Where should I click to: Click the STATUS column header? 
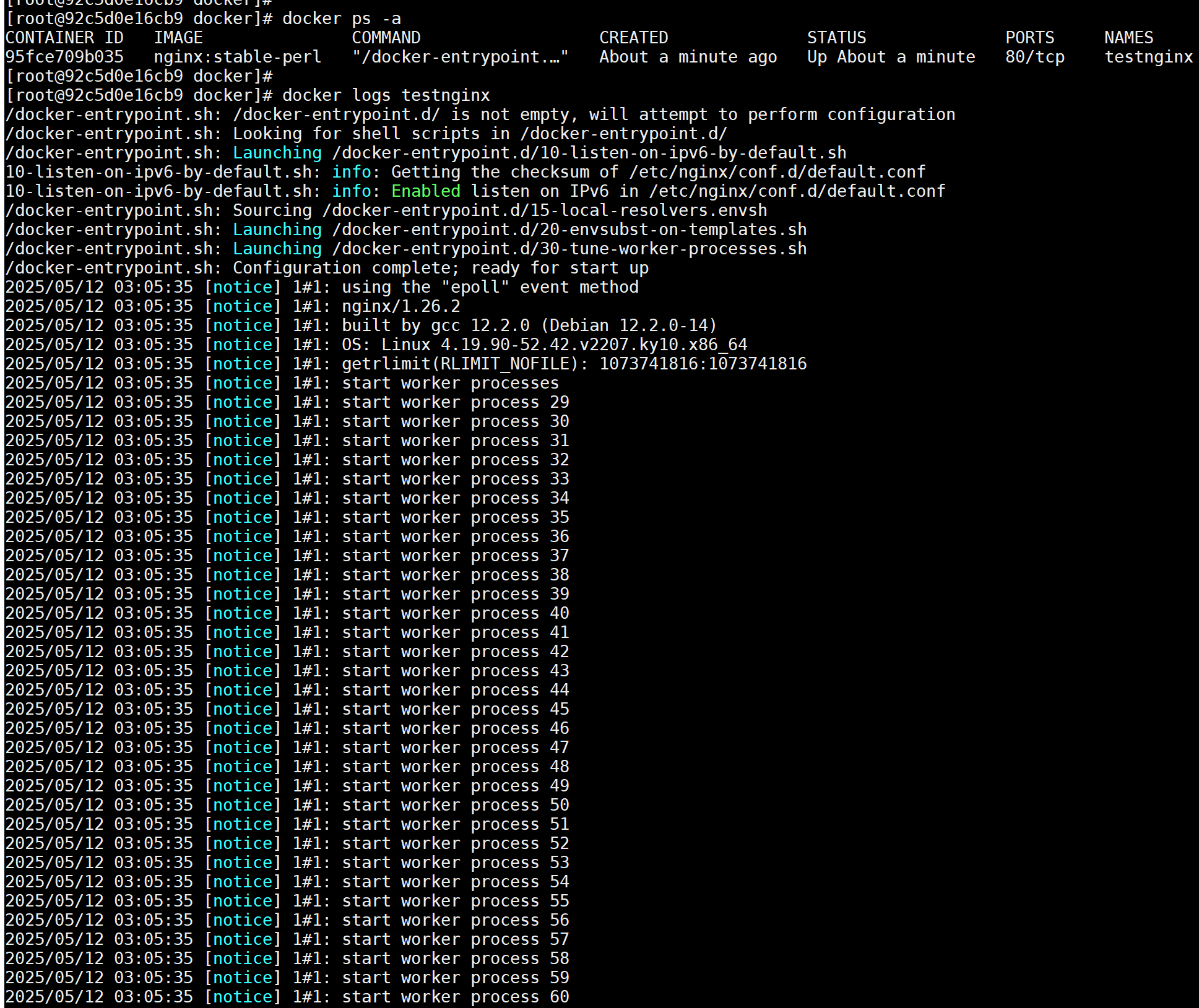pos(836,37)
